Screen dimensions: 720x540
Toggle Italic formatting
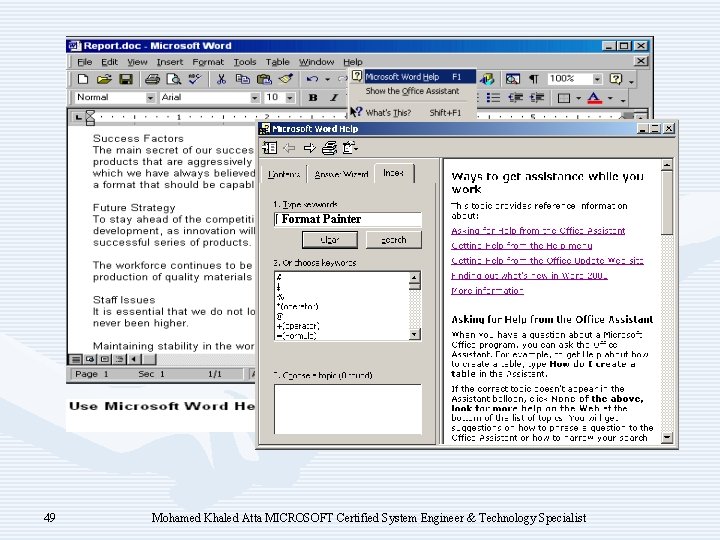(334, 97)
